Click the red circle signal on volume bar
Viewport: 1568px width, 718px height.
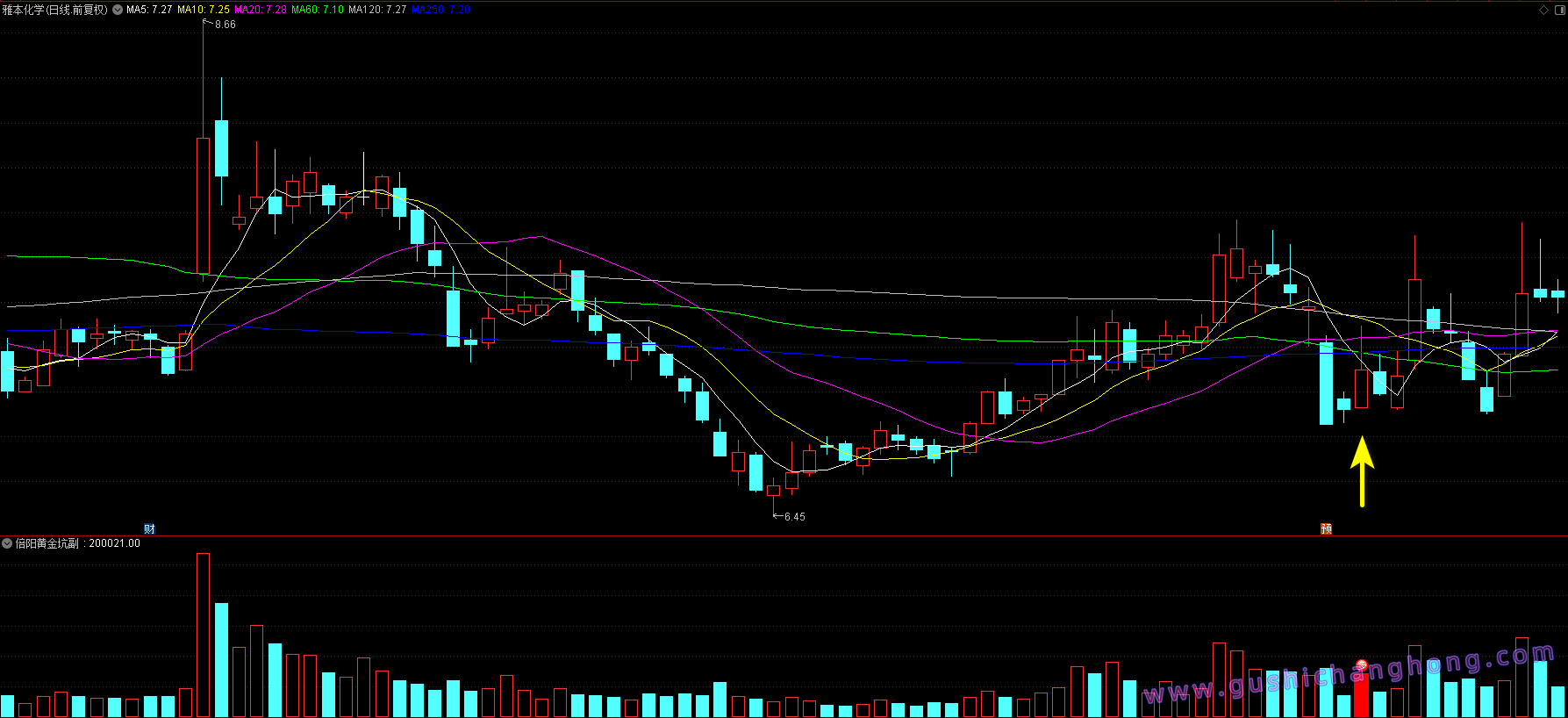(1362, 664)
